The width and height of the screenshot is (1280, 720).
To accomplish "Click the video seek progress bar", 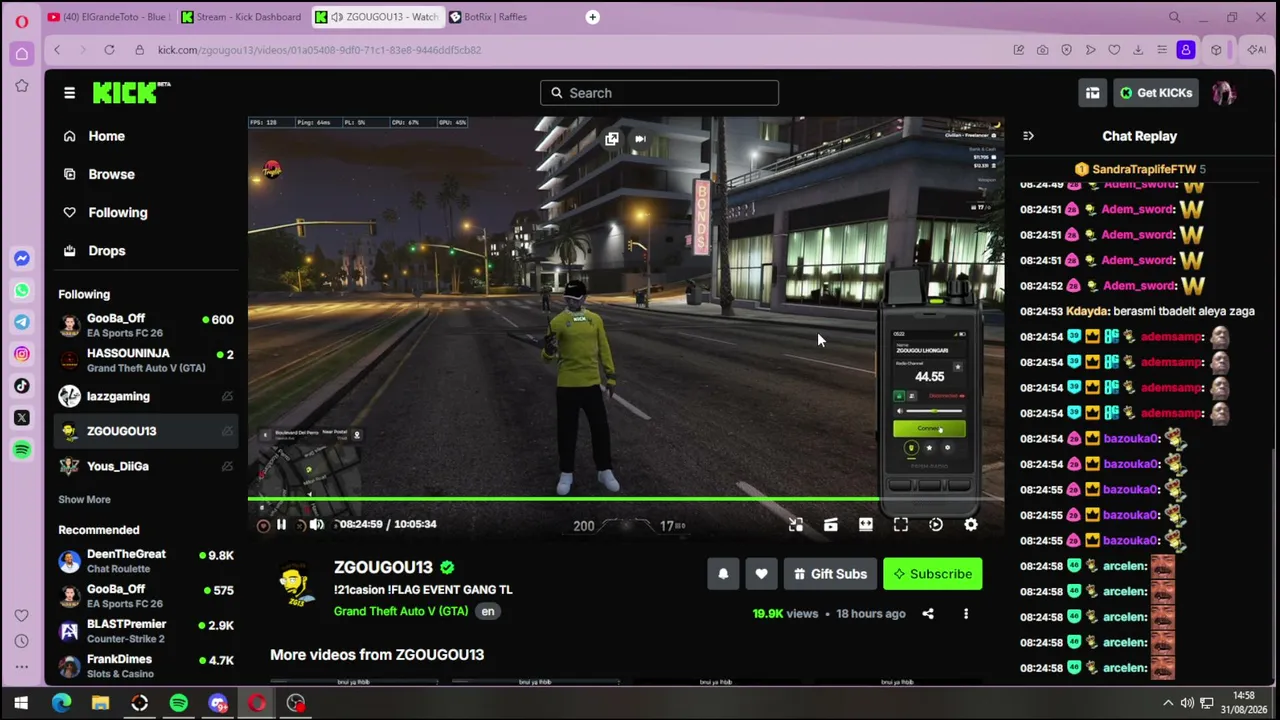I will pos(626,498).
